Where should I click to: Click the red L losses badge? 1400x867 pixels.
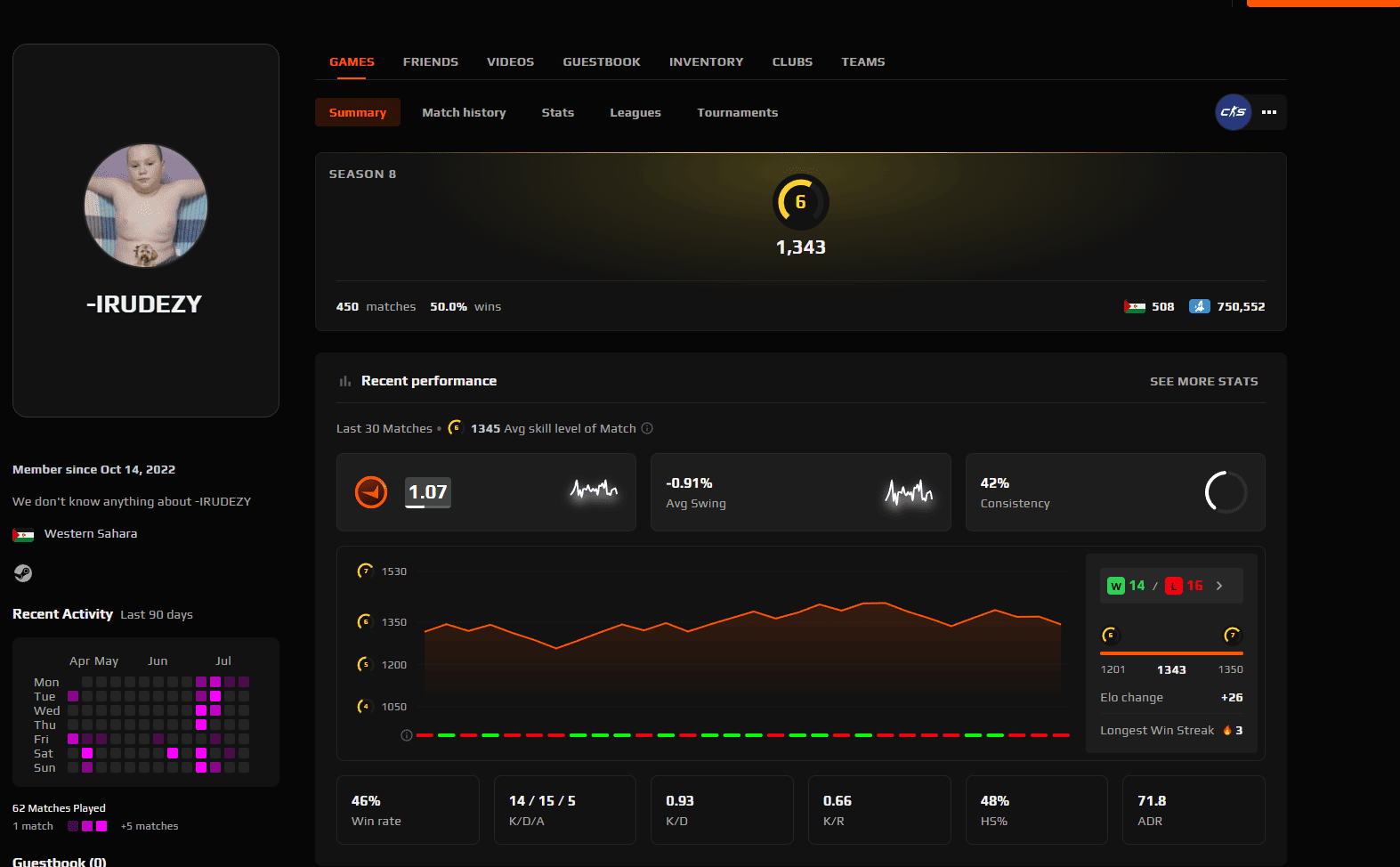1174,586
